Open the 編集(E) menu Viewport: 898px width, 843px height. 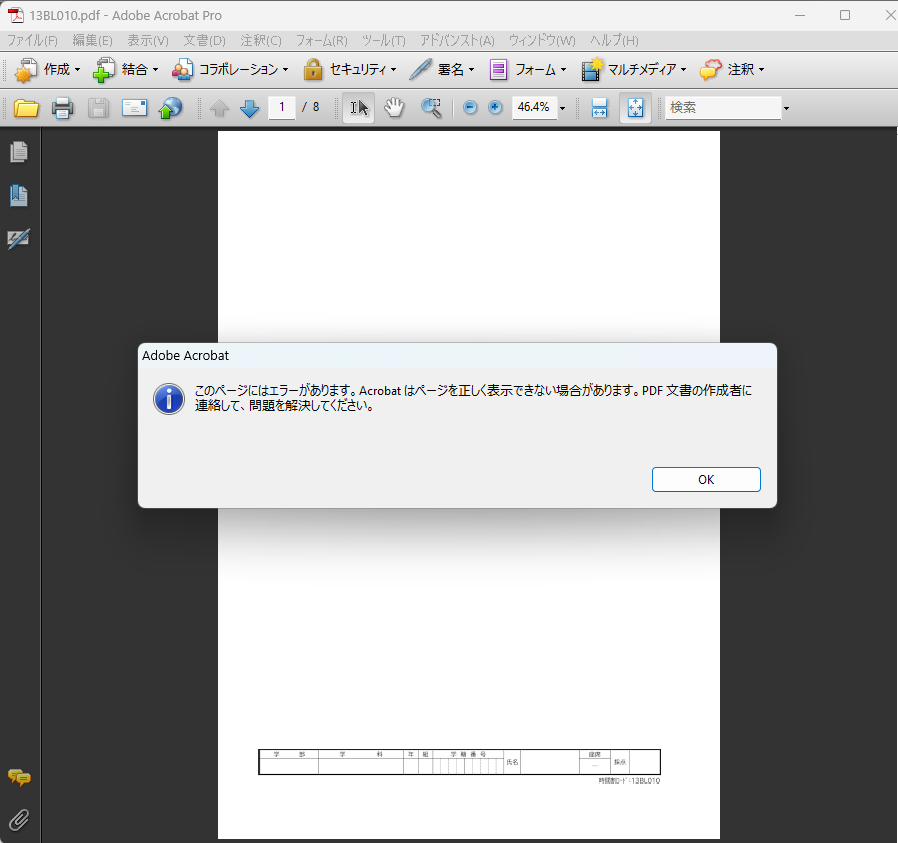coord(92,41)
